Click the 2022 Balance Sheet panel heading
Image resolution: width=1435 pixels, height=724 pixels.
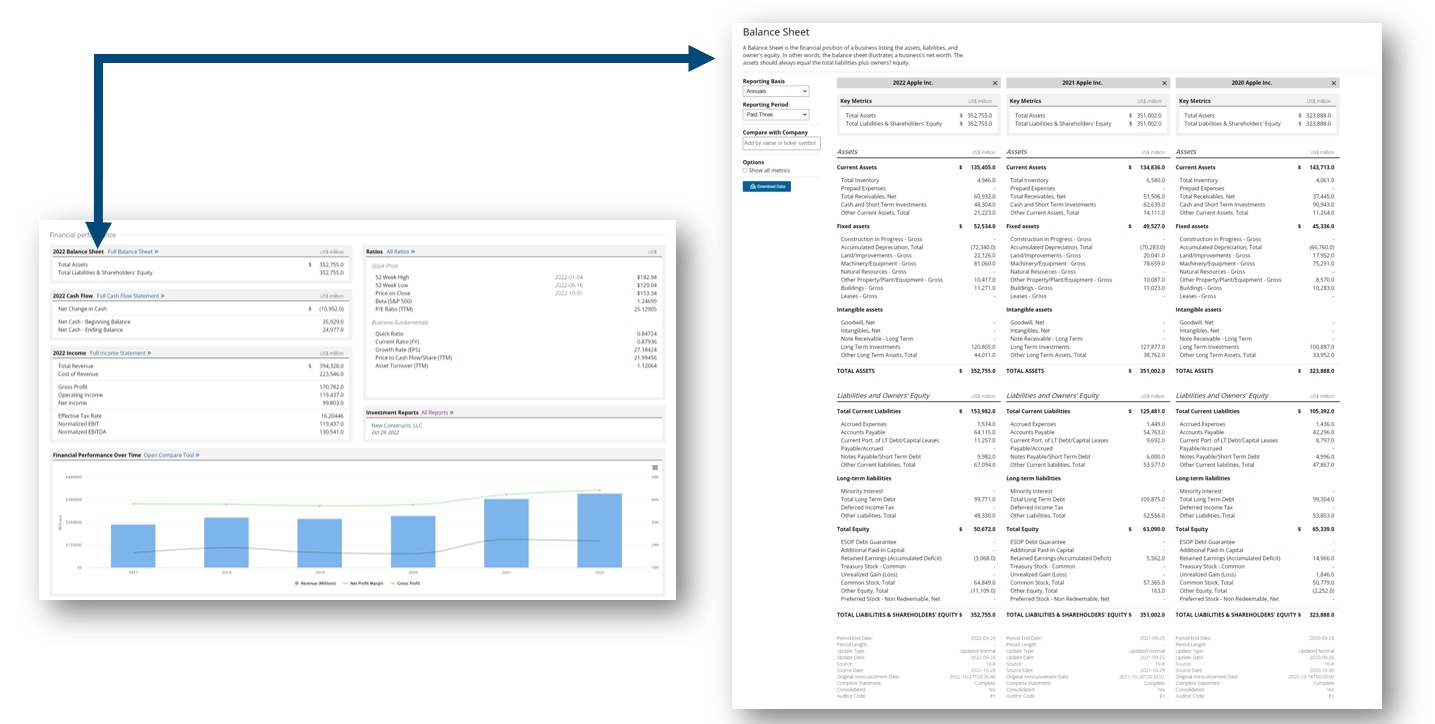point(78,252)
